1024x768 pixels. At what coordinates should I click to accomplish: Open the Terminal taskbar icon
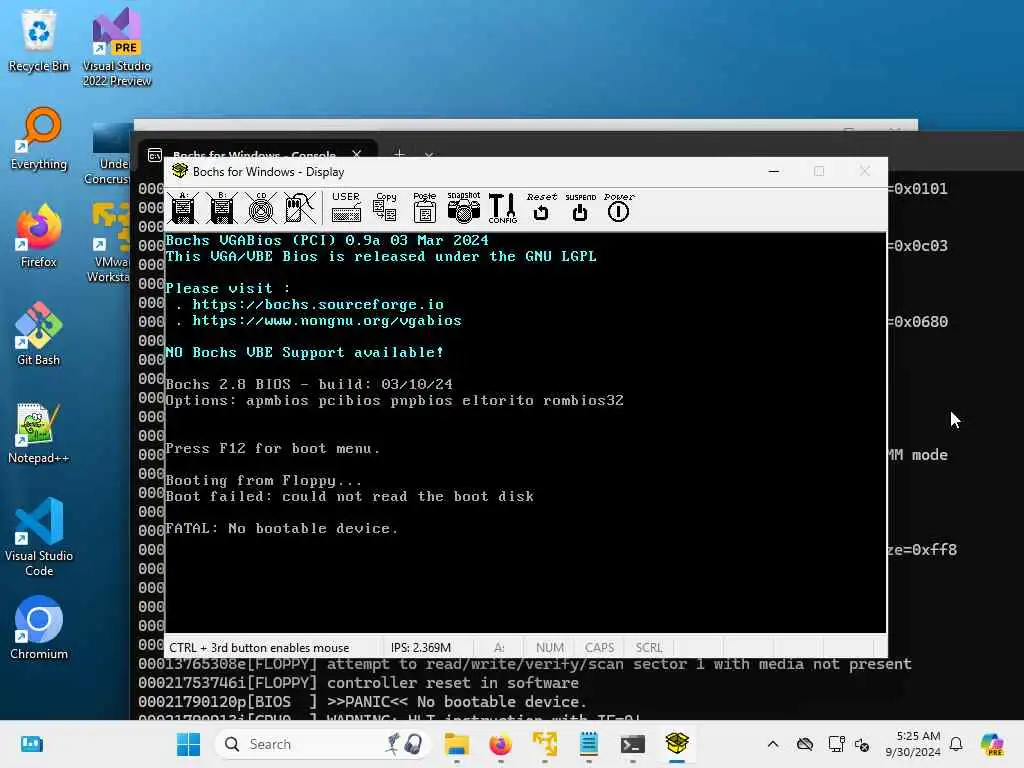click(x=632, y=744)
